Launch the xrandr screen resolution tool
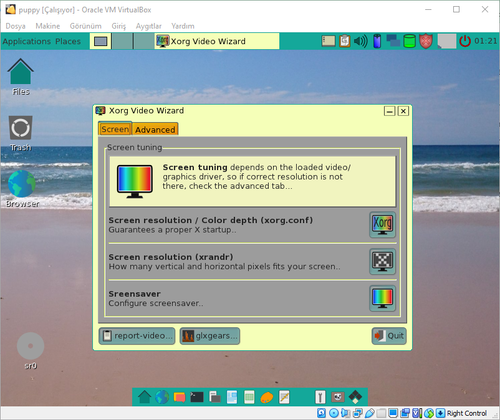 [382, 262]
